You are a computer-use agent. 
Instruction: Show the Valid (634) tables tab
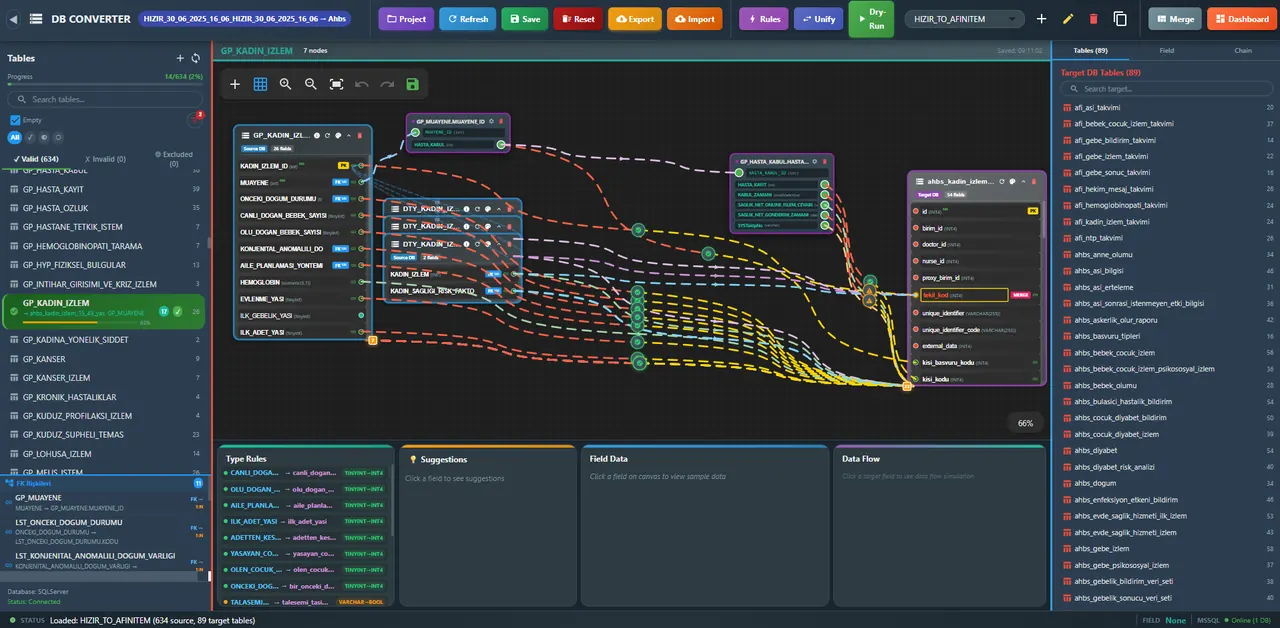click(x=36, y=159)
